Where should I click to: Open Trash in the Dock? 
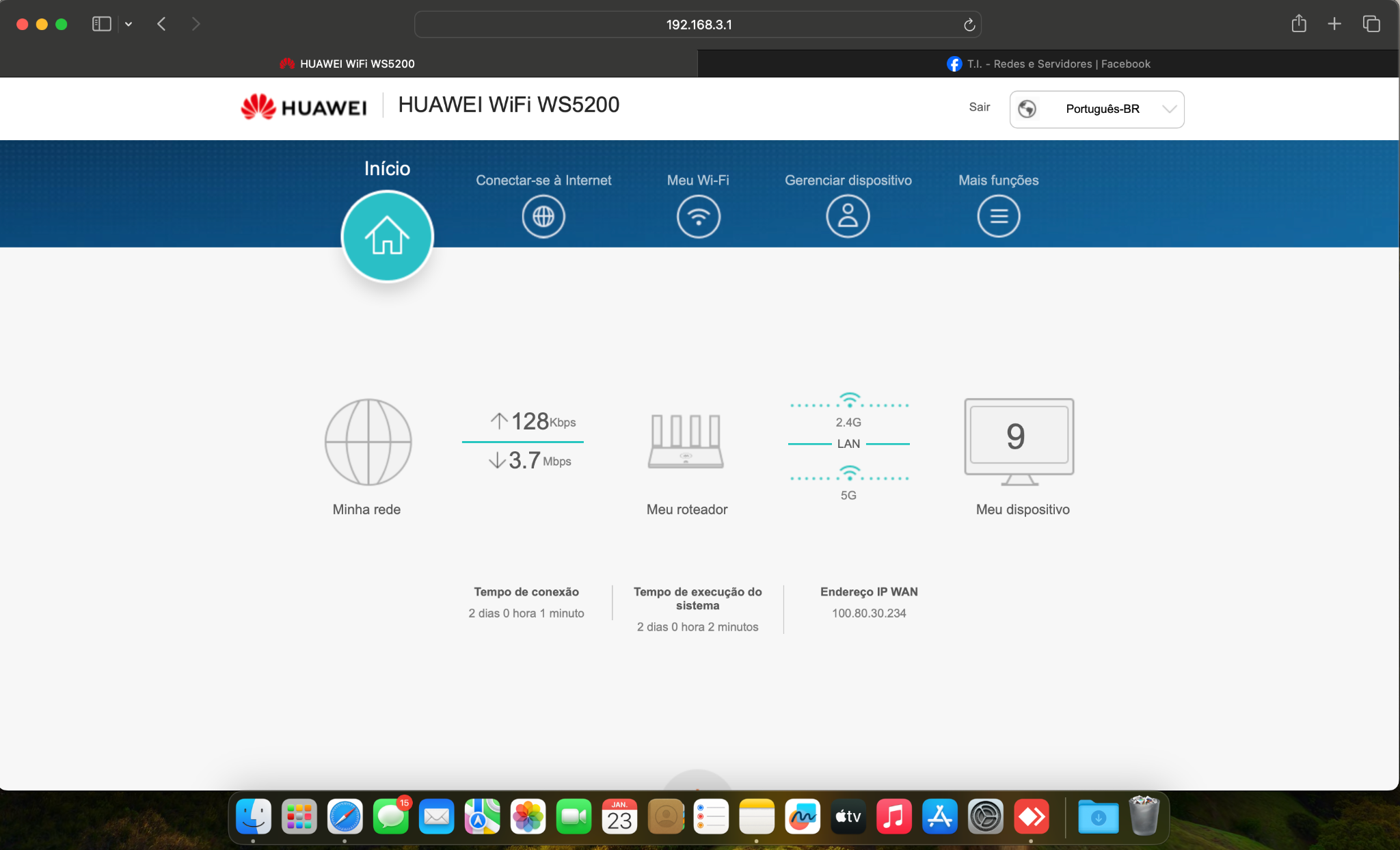(x=1144, y=815)
